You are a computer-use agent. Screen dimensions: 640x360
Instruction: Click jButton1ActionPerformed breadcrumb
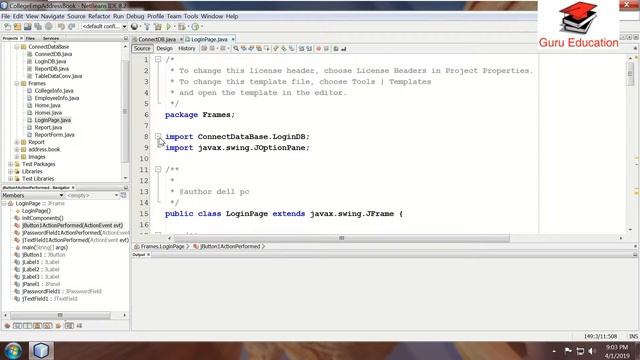[230, 247]
